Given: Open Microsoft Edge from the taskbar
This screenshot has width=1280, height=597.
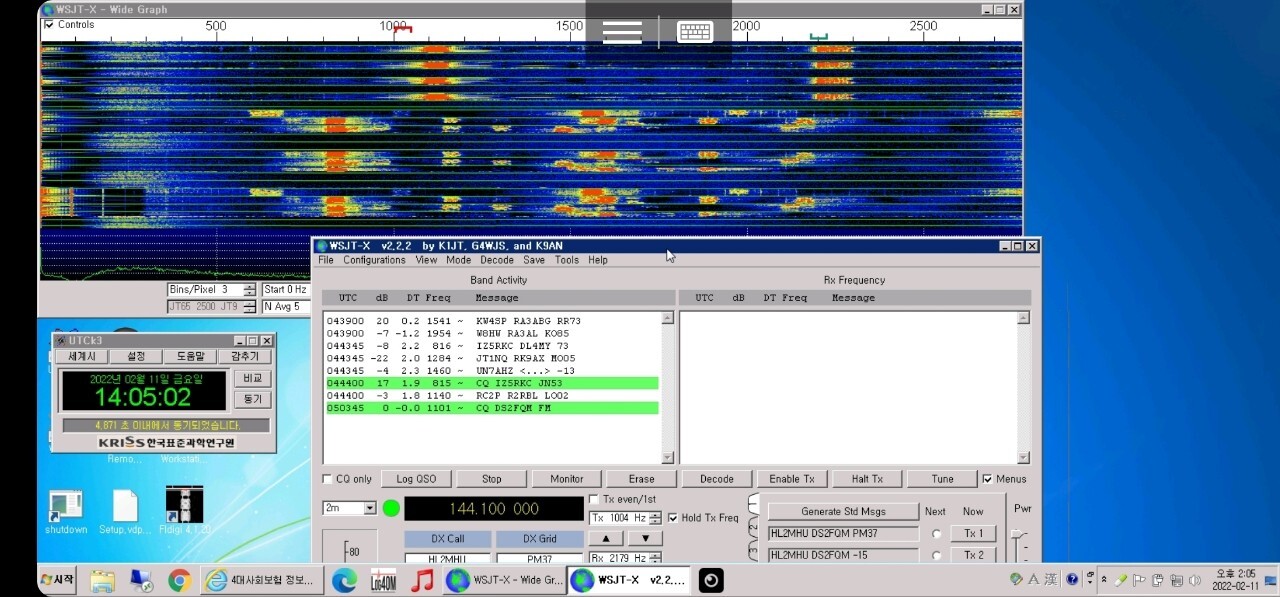Looking at the screenshot, I should tap(344, 580).
